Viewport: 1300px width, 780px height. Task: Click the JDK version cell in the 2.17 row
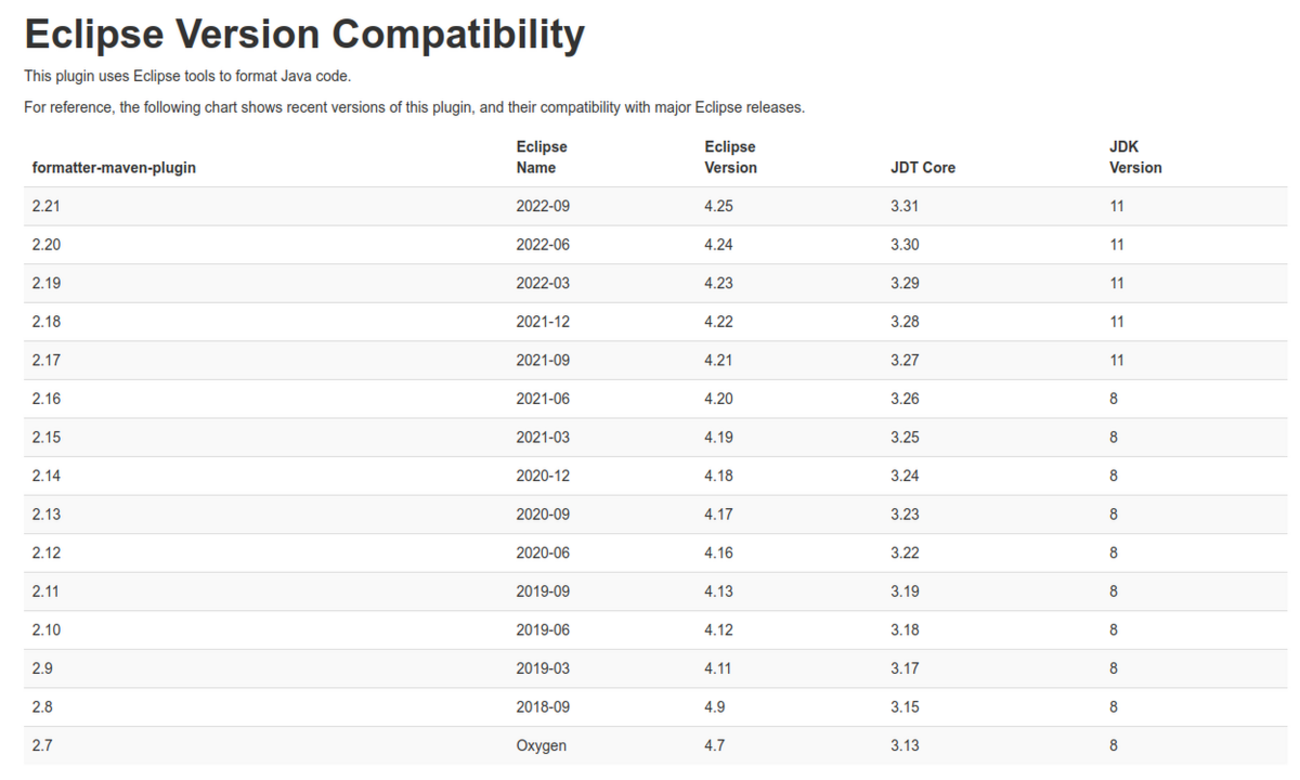[1116, 360]
